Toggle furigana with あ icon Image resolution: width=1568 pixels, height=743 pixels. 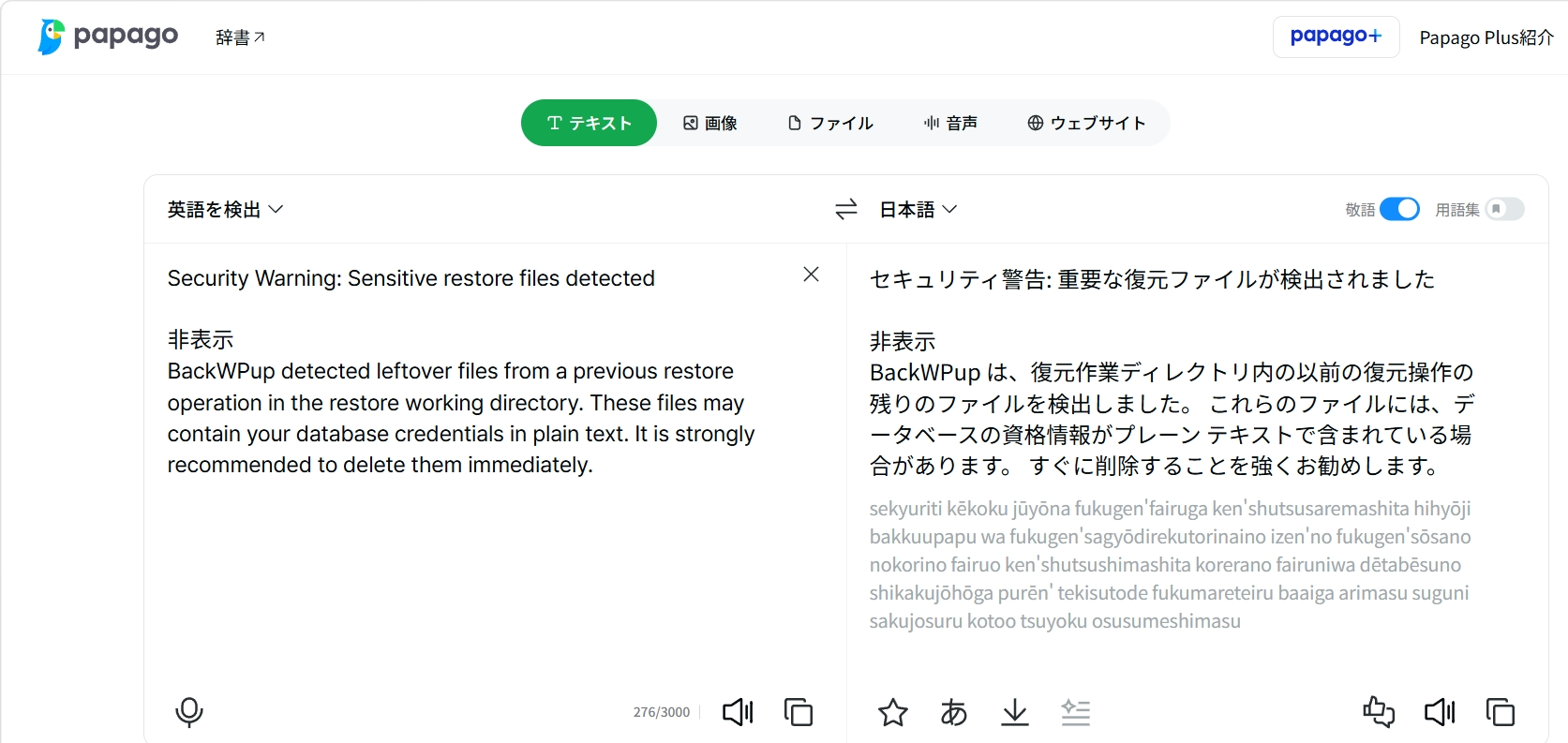tap(954, 713)
